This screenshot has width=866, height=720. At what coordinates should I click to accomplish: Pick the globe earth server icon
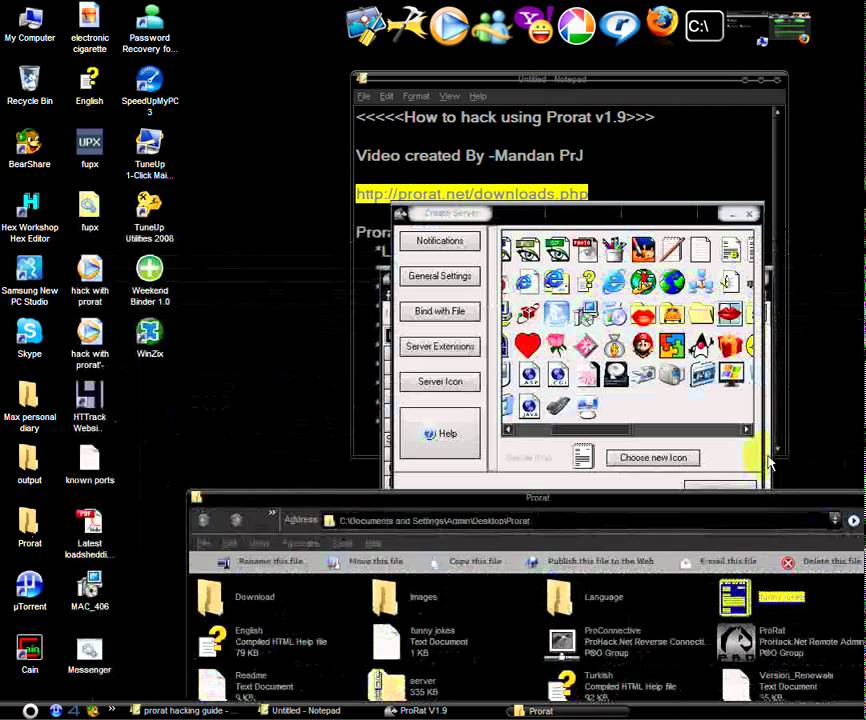[x=672, y=282]
